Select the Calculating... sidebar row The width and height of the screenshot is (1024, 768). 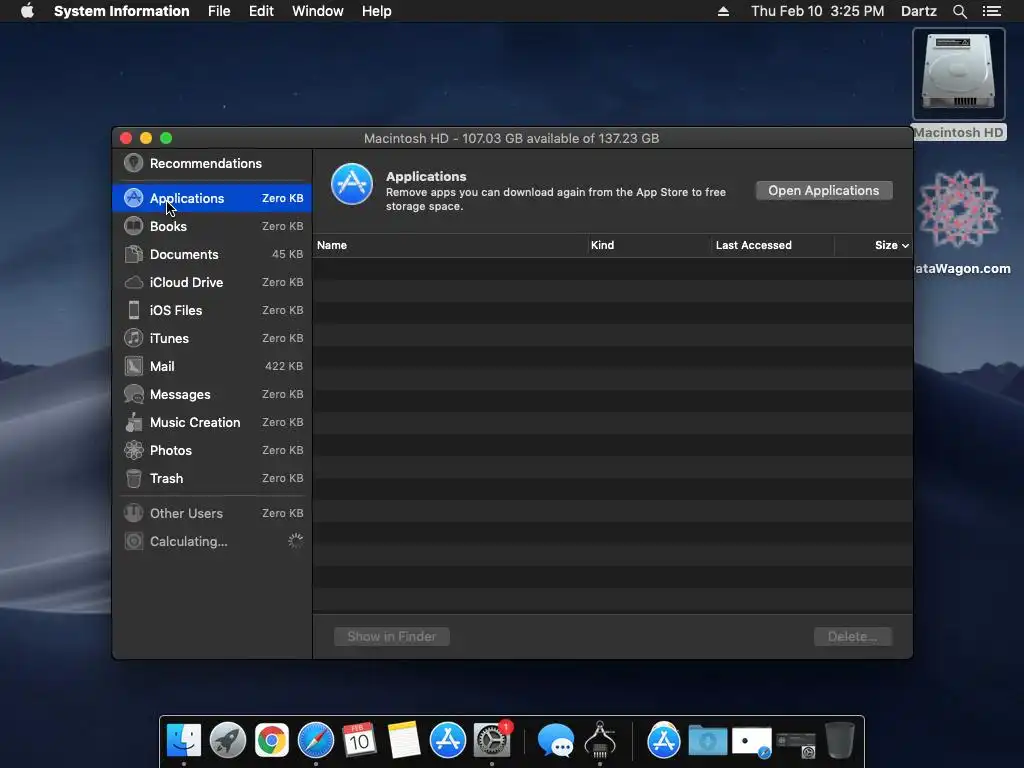click(x=212, y=541)
